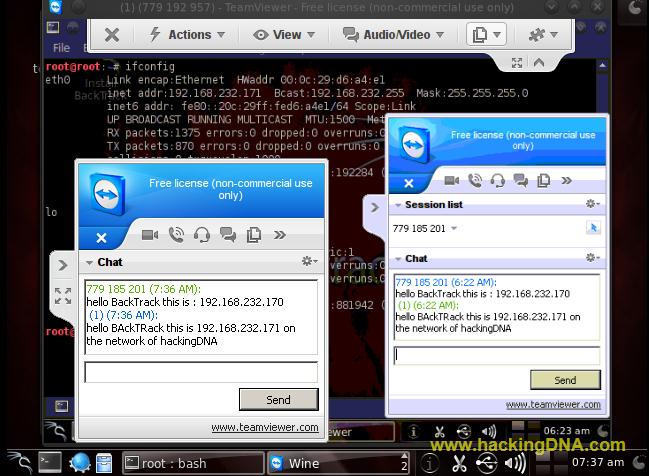
Task: Open the Actions menu in TeamViewer toolbar
Action: pos(187,35)
